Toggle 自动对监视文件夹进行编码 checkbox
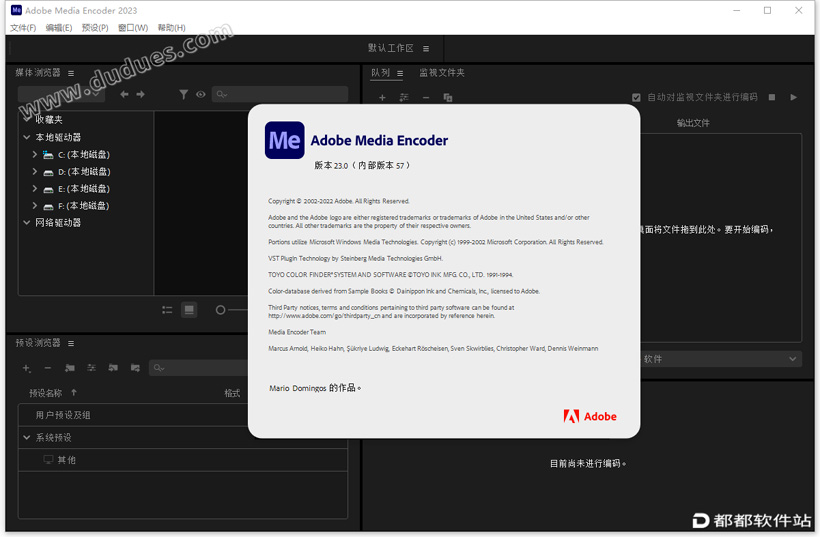This screenshot has width=820, height=537. (x=636, y=97)
